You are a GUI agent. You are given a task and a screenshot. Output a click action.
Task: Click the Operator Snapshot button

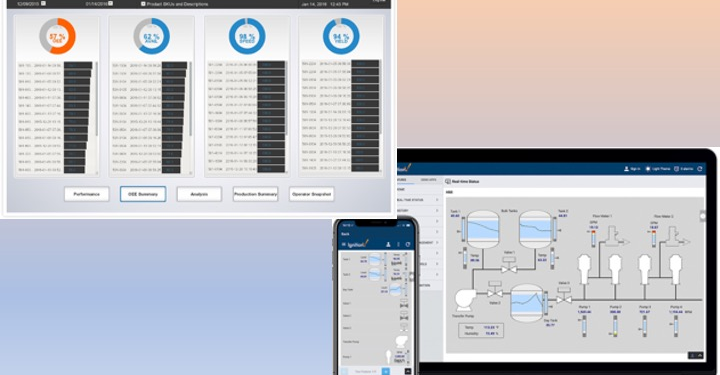coord(311,194)
